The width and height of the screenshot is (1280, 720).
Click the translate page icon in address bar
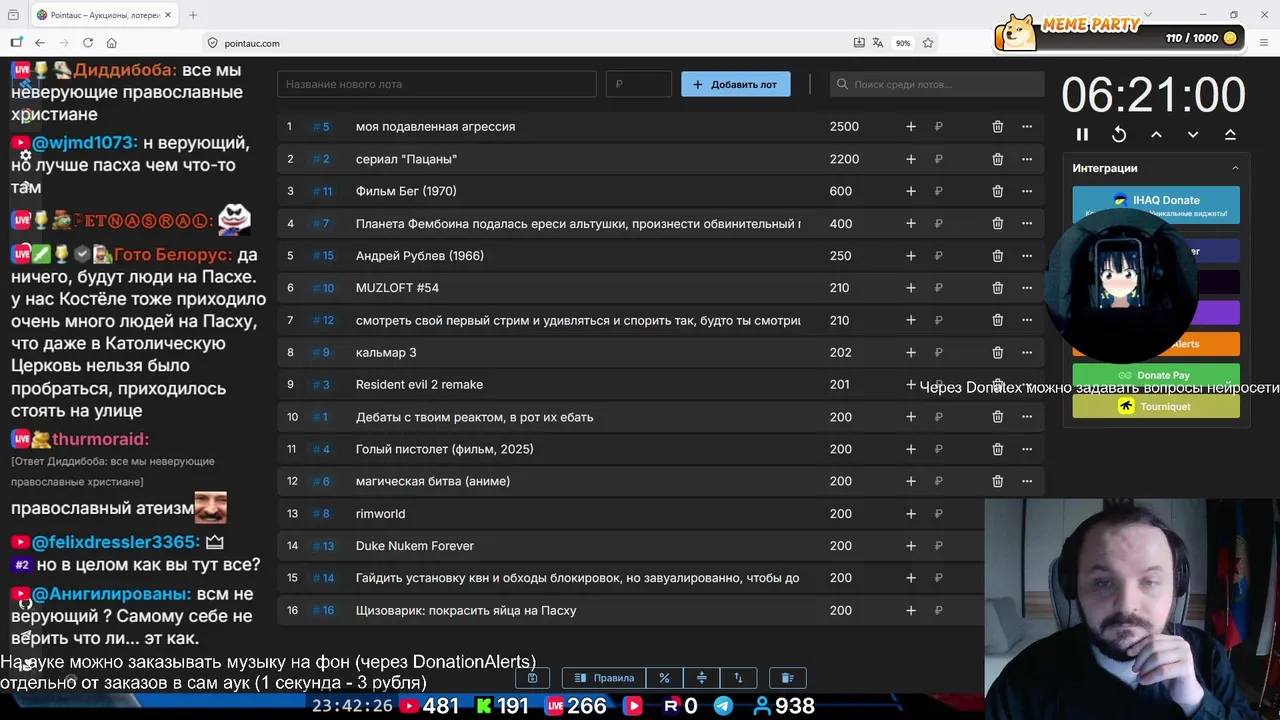[x=878, y=43]
